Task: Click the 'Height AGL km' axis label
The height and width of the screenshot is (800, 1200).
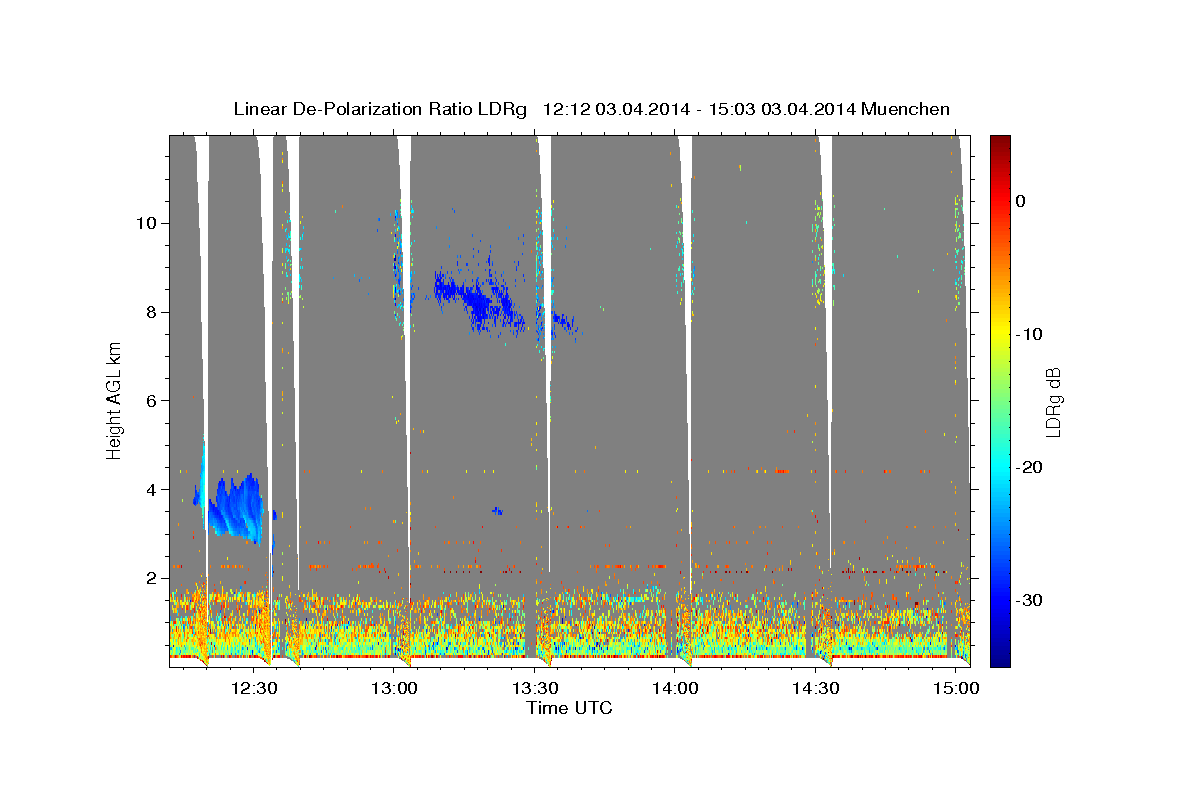Action: (x=115, y=400)
